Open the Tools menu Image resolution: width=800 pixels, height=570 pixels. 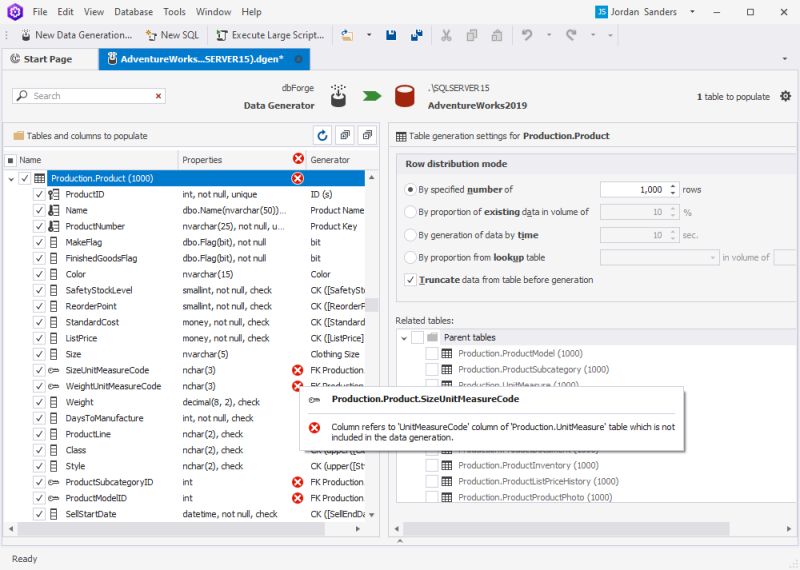[174, 12]
